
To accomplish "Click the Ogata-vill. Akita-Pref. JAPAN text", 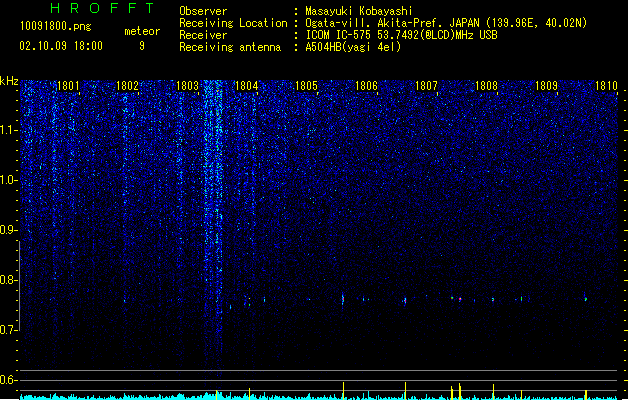I will (392, 23).
